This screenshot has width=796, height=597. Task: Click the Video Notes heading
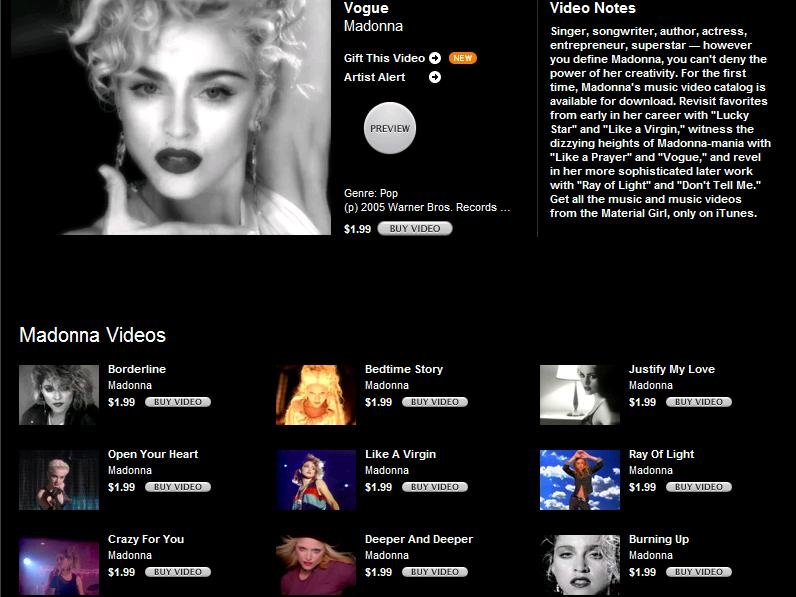tap(592, 8)
